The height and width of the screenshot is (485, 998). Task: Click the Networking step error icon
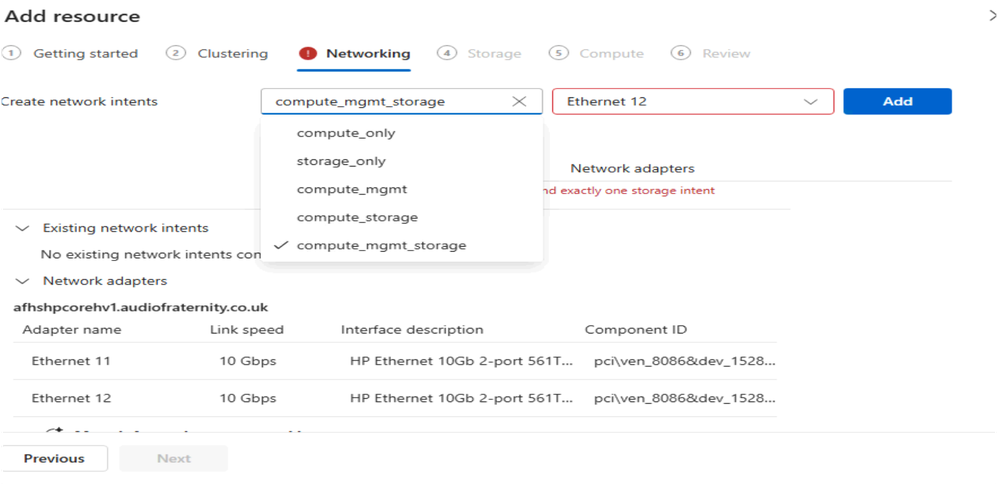click(x=308, y=54)
